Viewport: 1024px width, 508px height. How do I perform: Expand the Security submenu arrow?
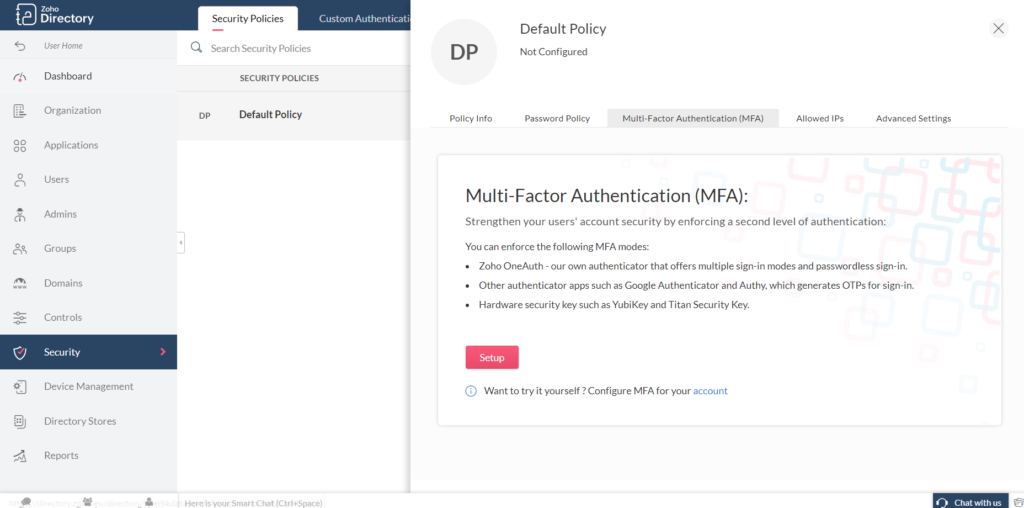[x=163, y=352]
